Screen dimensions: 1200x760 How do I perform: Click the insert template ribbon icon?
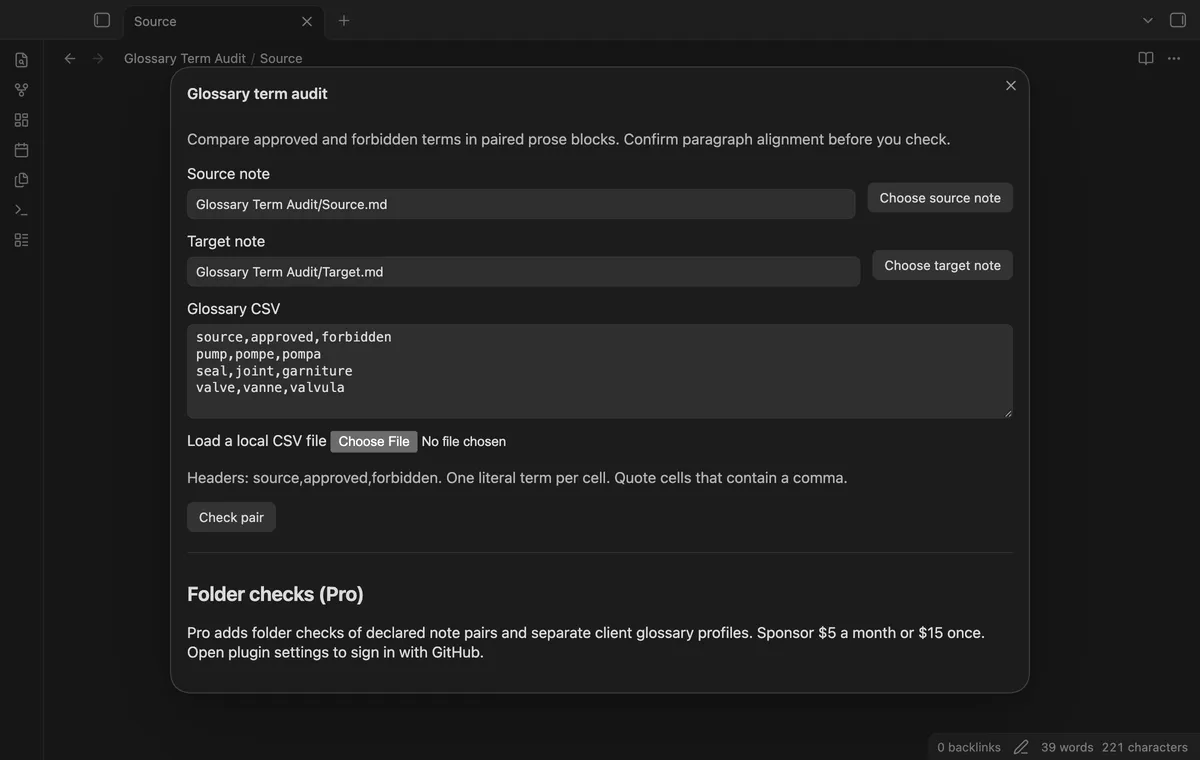(21, 180)
